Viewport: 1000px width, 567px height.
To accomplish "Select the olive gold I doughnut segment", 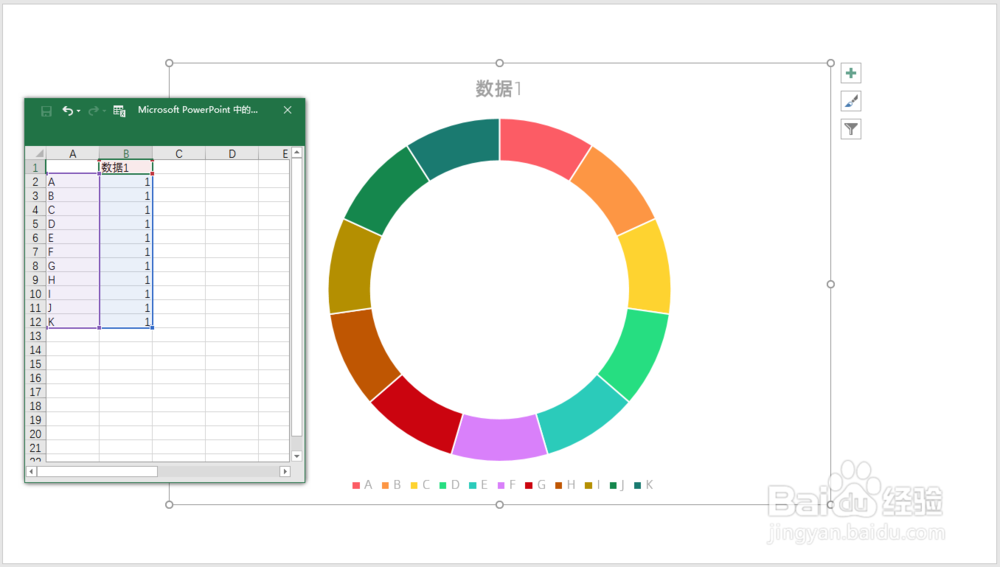I will point(351,267).
